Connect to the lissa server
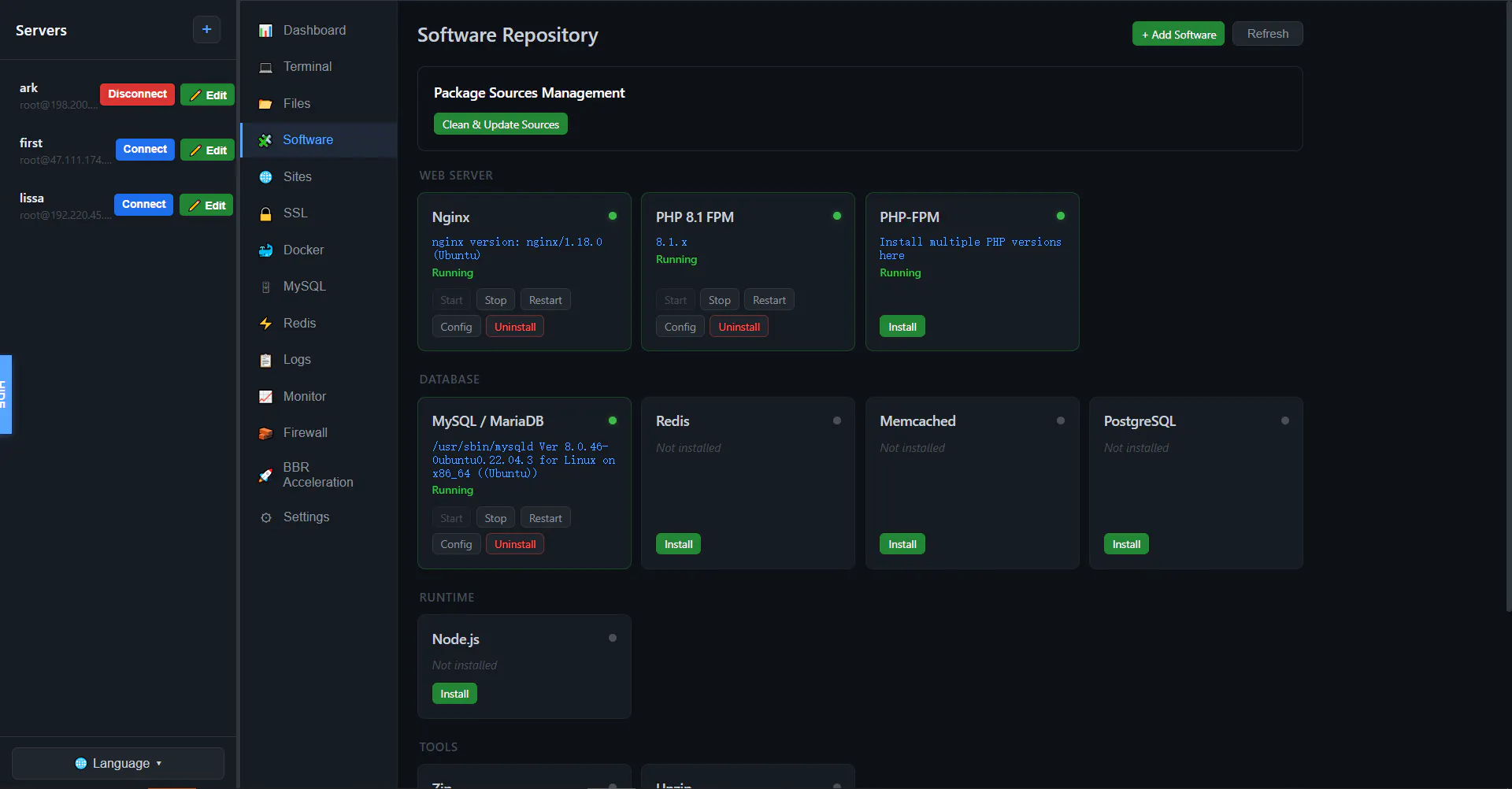This screenshot has width=1512, height=789. tap(143, 204)
